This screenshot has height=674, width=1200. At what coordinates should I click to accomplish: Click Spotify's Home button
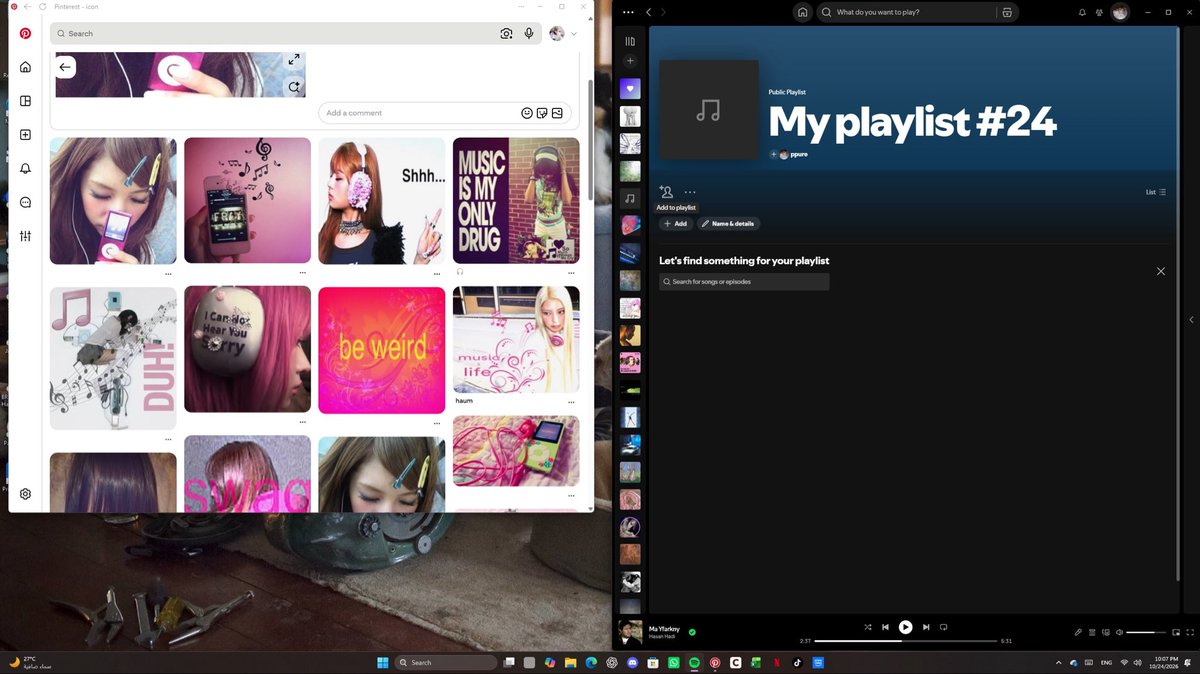[x=802, y=12]
